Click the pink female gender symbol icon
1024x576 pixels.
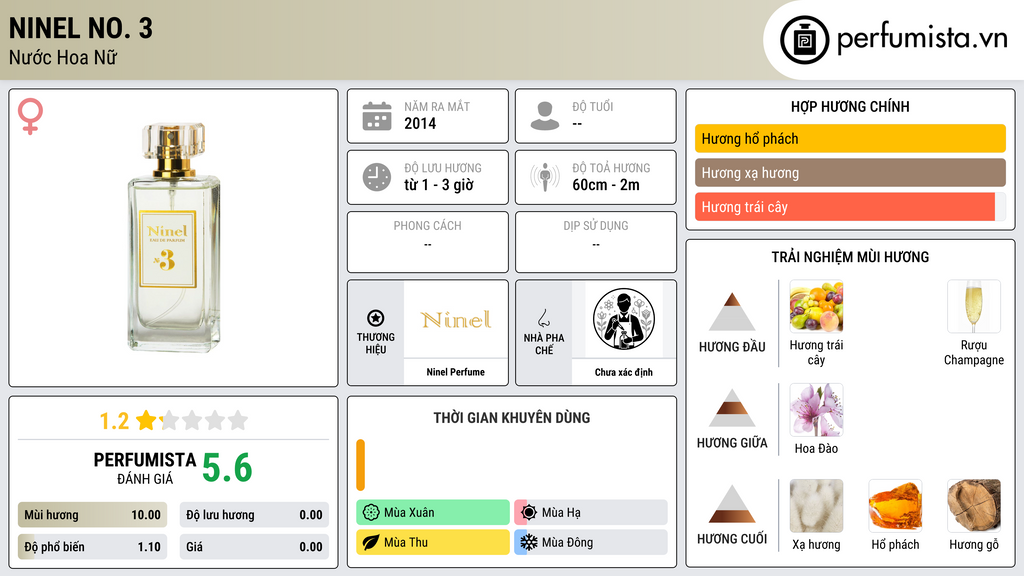point(30,116)
